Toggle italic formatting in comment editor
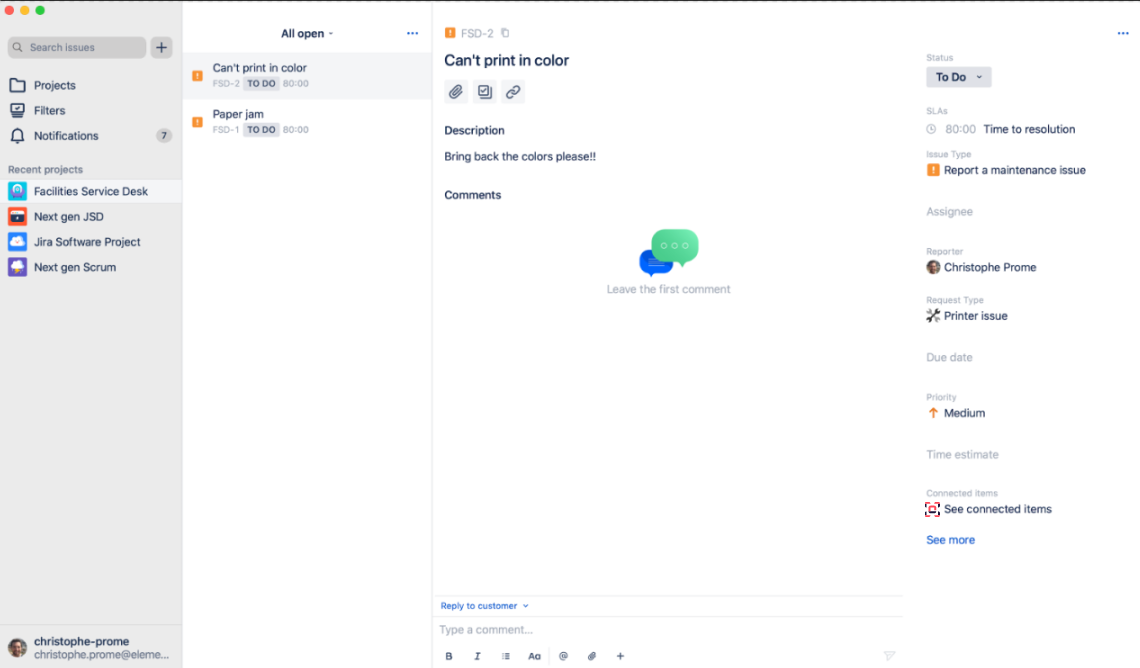The image size is (1140, 668). 477,656
